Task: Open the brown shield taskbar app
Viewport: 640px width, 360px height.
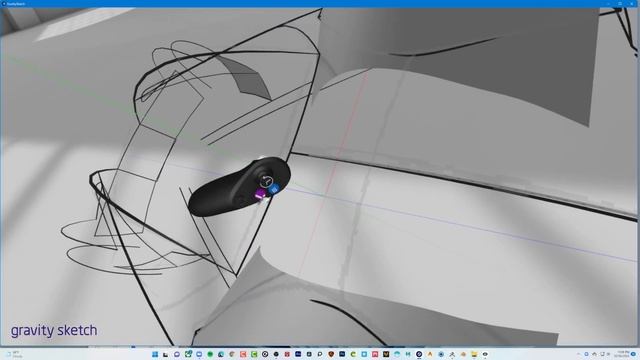Action: click(331, 354)
